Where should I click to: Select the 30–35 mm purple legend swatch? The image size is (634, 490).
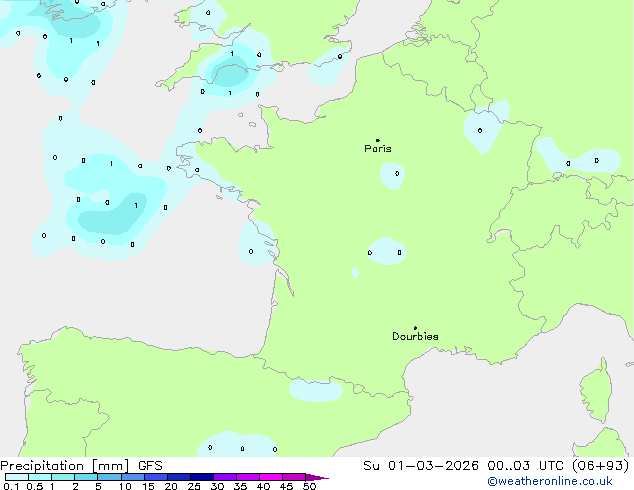coord(225,477)
